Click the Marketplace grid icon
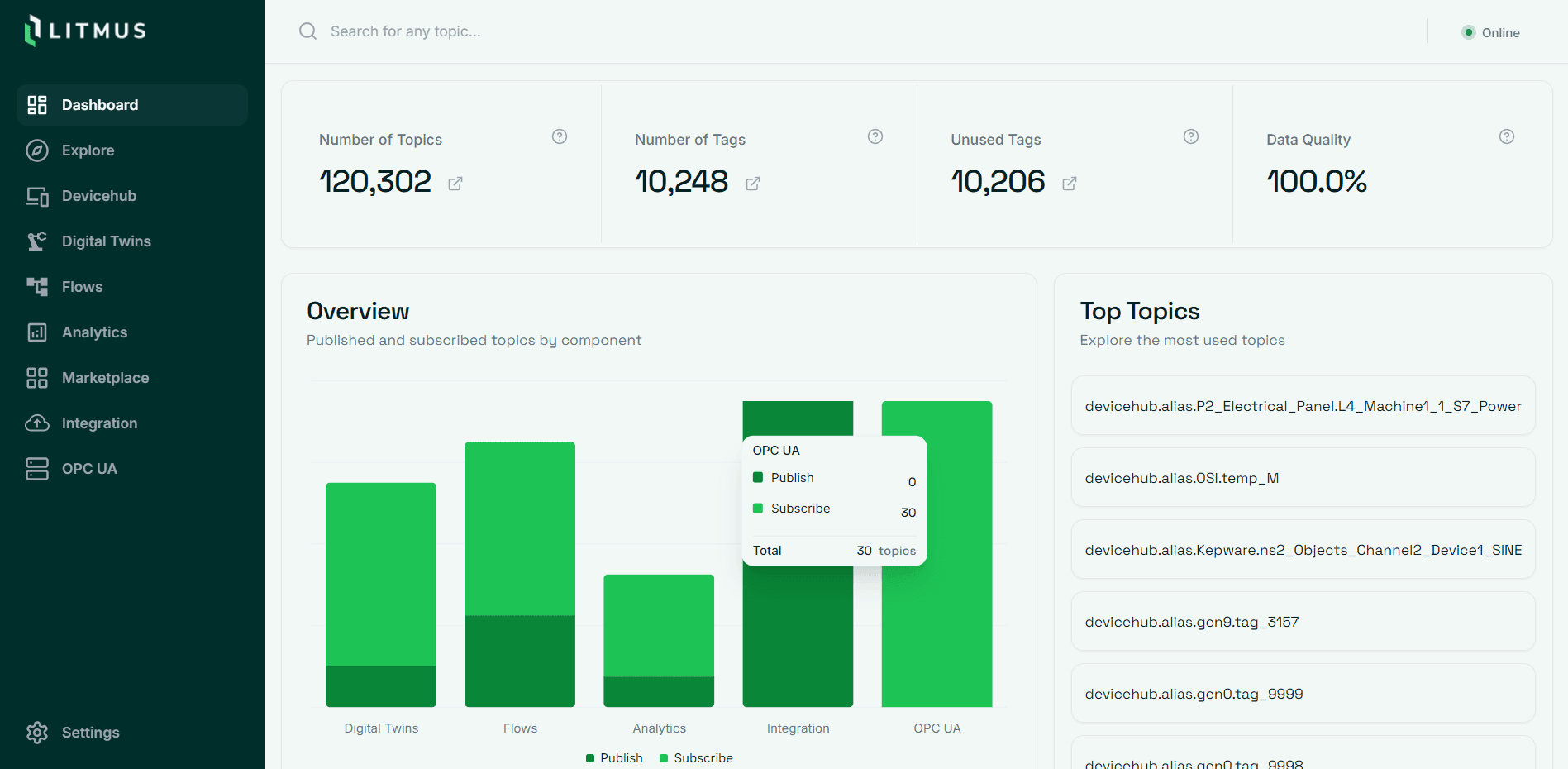Viewport: 1568px width, 769px height. (37, 377)
